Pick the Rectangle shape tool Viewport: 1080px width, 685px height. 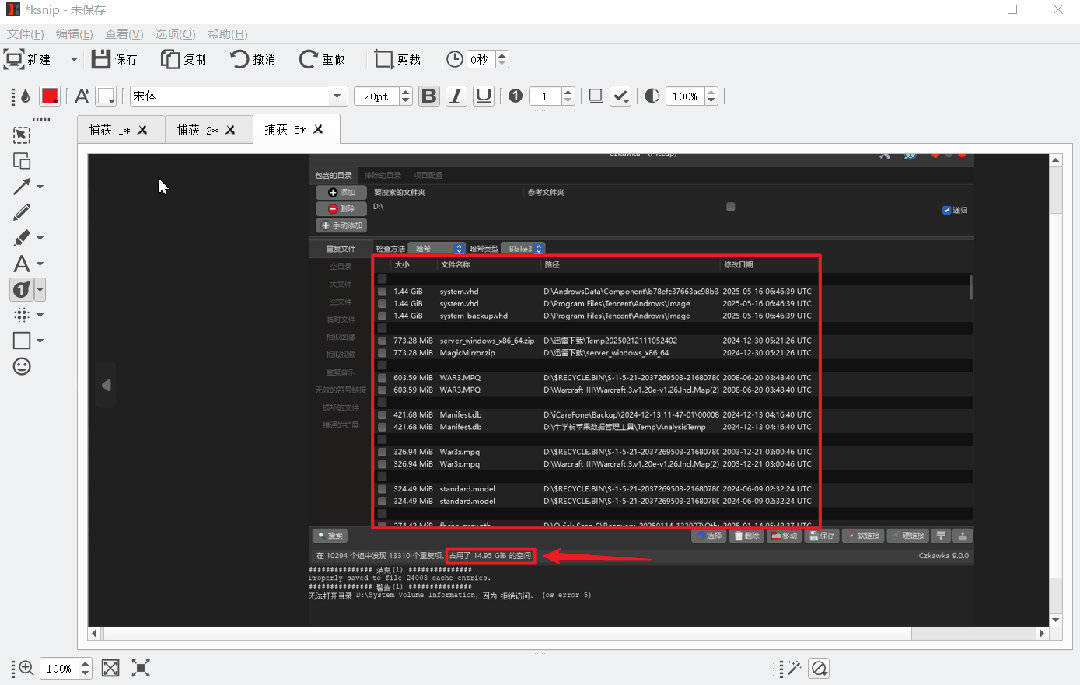[21, 341]
